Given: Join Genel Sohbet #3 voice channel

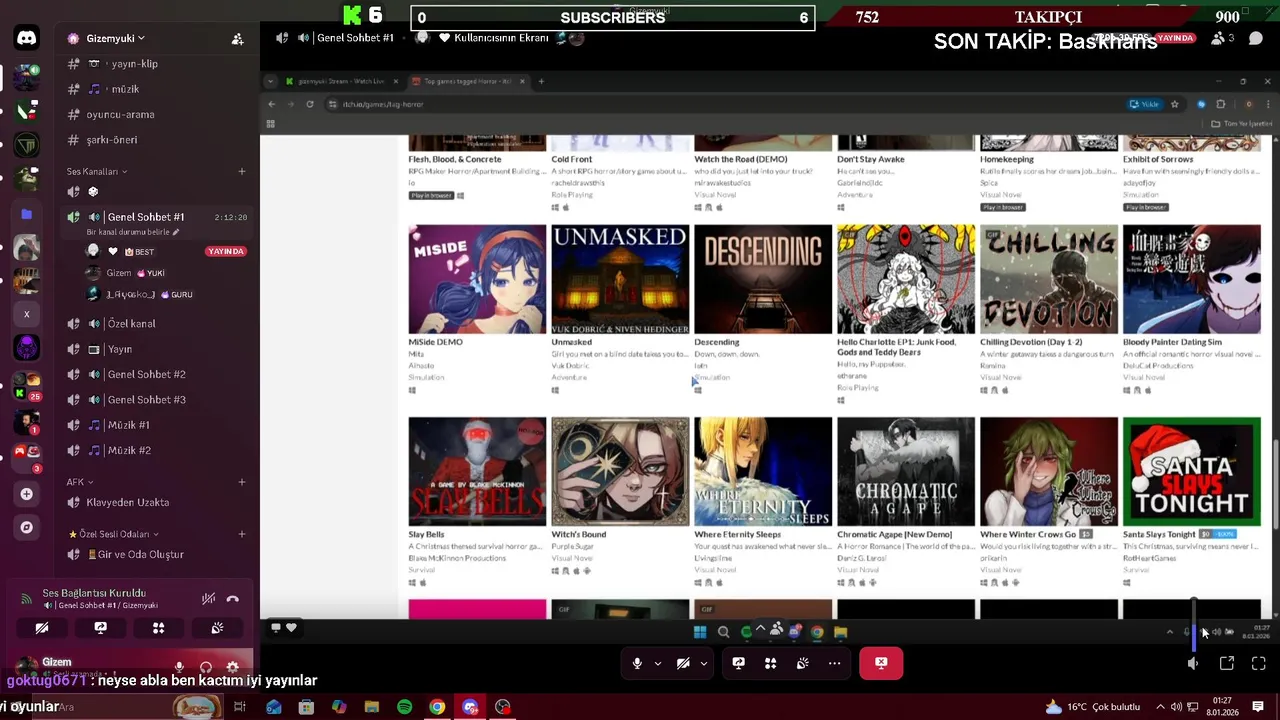Looking at the screenshot, I should point(158,399).
